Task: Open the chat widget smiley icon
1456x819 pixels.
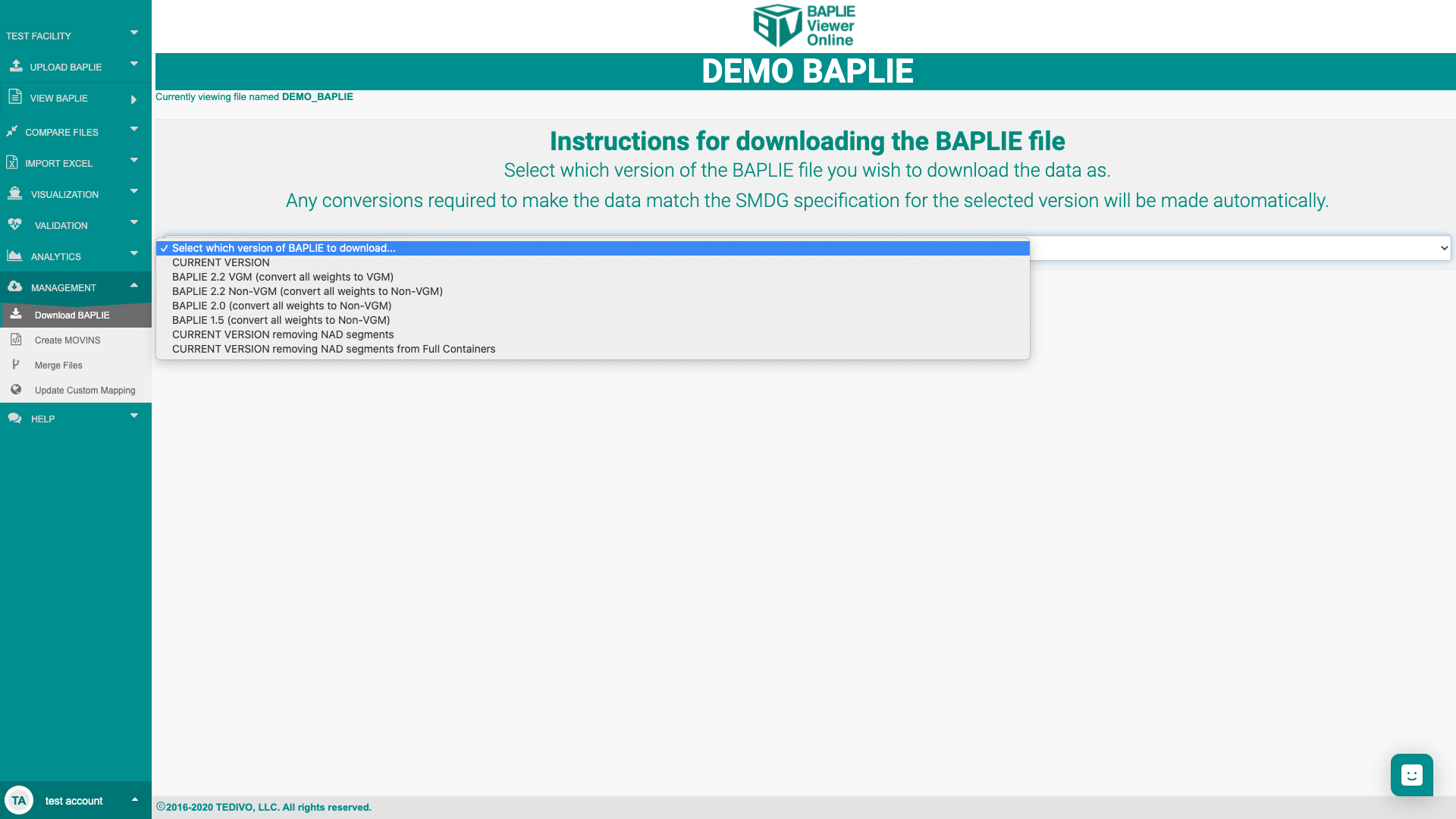Action: pos(1411,775)
